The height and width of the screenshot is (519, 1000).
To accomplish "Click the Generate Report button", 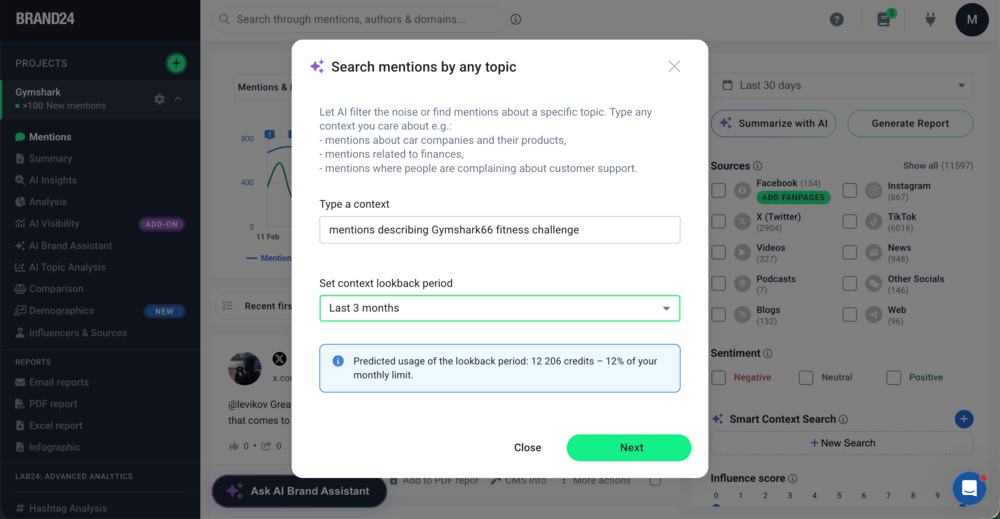I will click(x=909, y=123).
